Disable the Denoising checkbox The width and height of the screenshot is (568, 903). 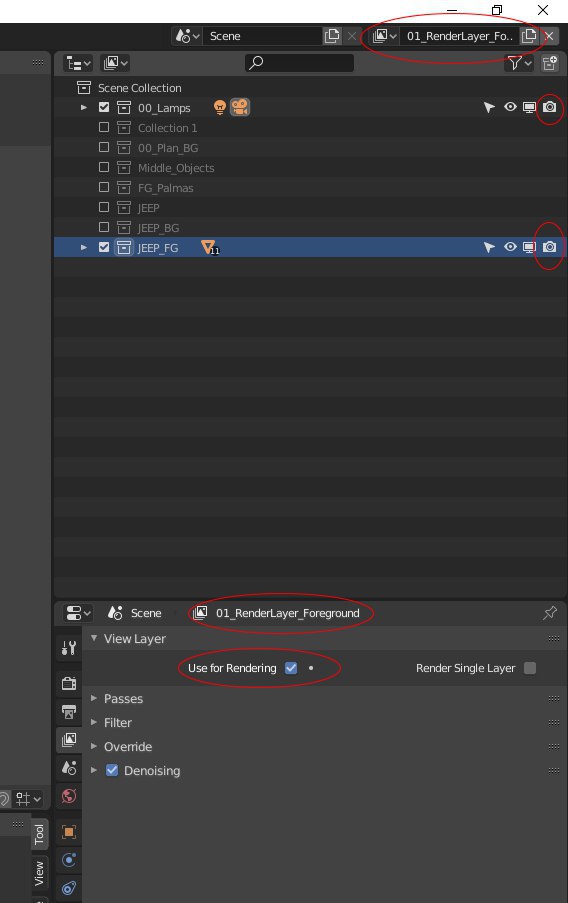(x=112, y=770)
